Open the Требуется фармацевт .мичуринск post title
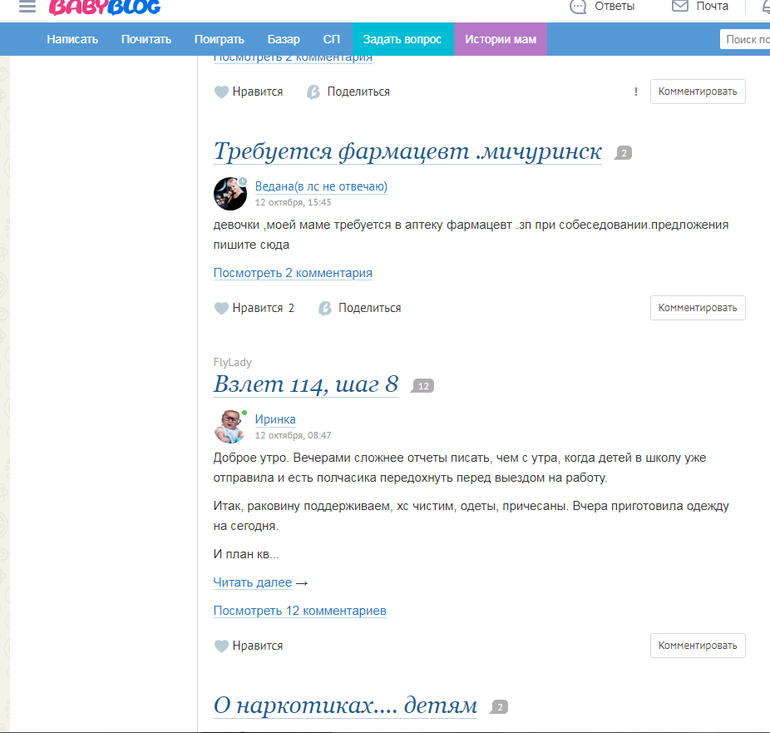Viewport: 770px width, 733px height. 408,152
